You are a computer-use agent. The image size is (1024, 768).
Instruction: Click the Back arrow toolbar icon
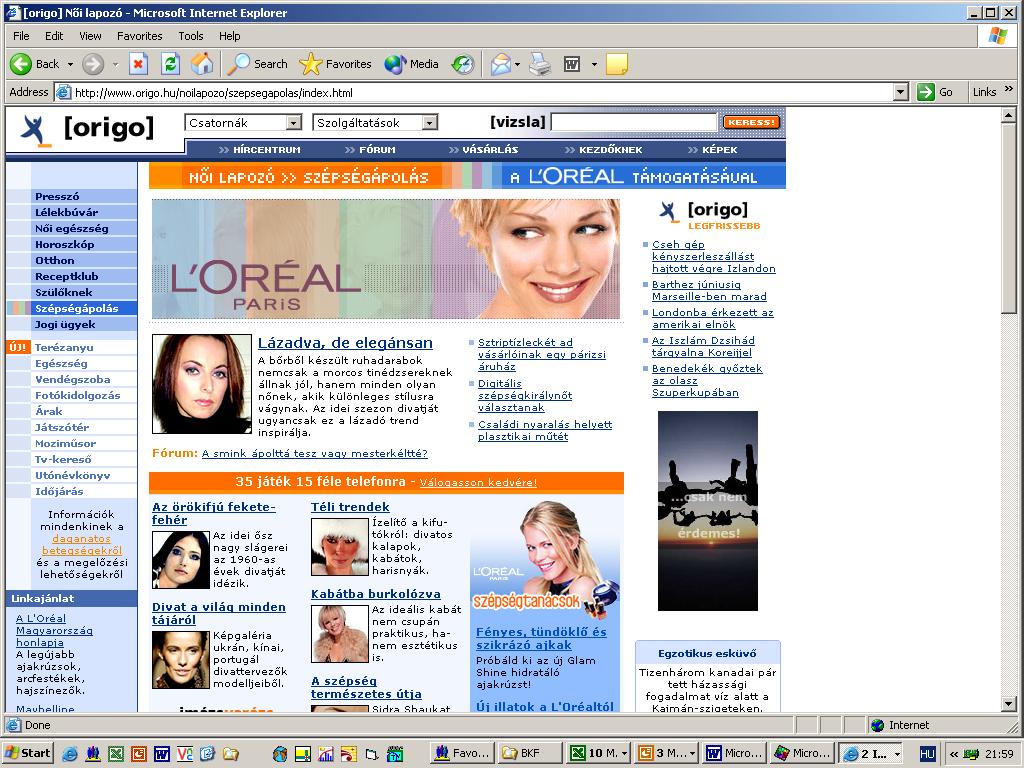[x=21, y=64]
